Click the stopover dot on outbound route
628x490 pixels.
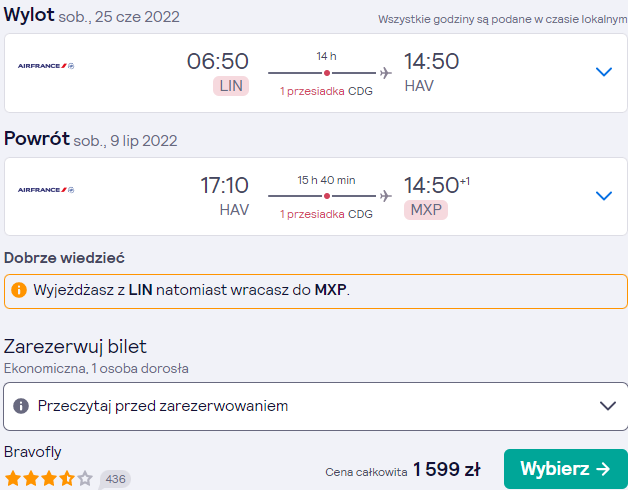tap(327, 73)
